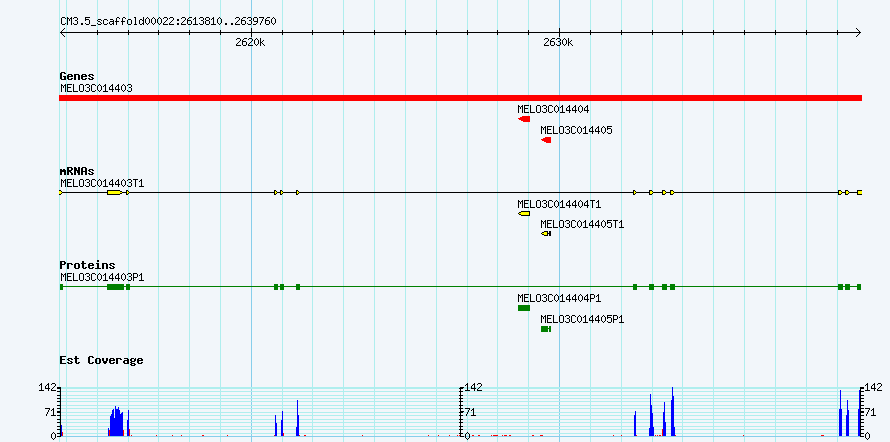The height and width of the screenshot is (442, 890).
Task: Click the wide yellow exon on MELO3C014403T1
Action: point(115,193)
